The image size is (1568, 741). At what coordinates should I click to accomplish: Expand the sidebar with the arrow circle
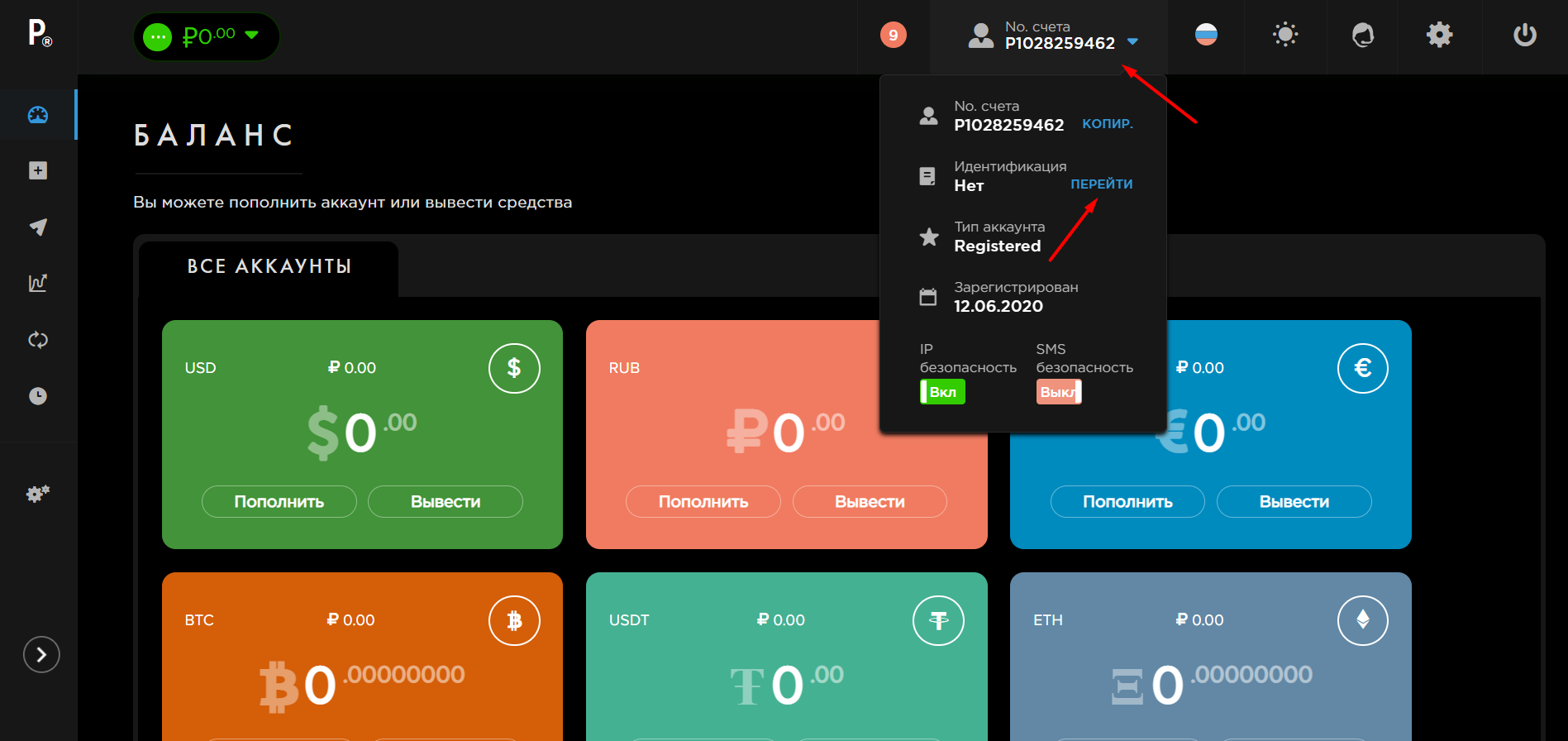point(41,655)
